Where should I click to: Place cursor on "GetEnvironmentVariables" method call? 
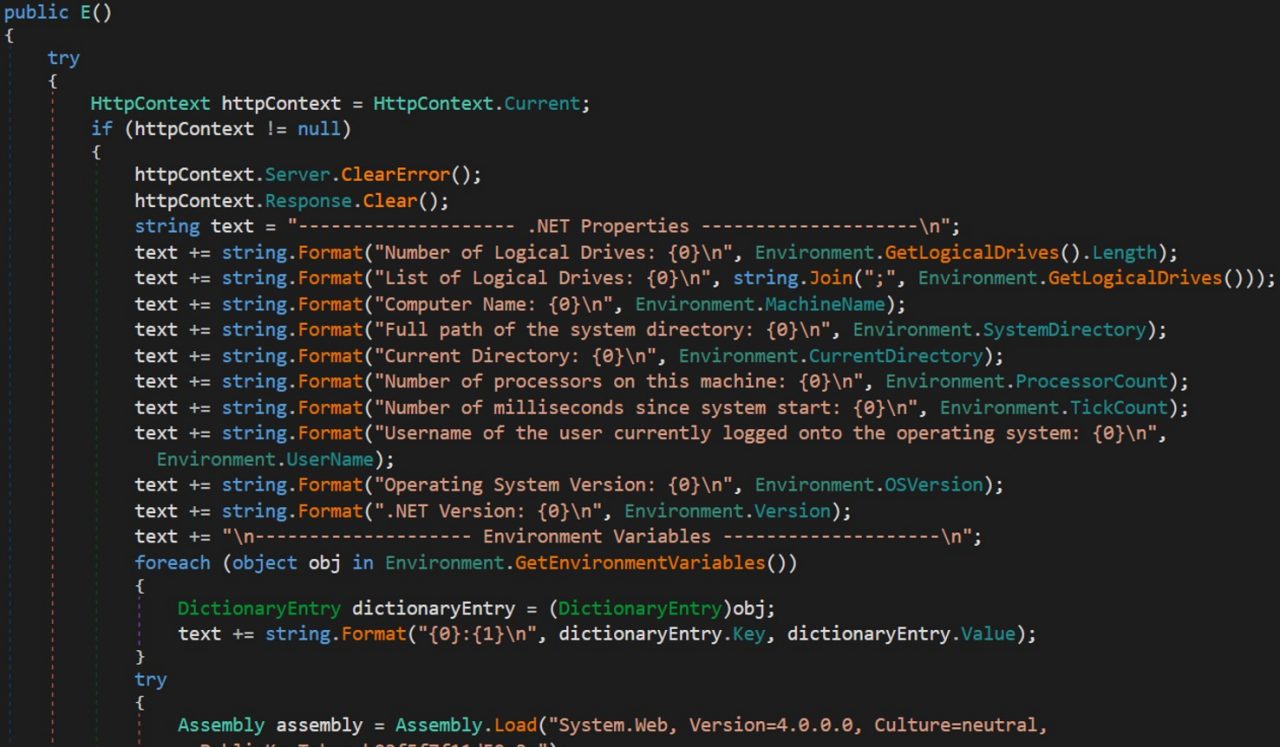pos(640,563)
